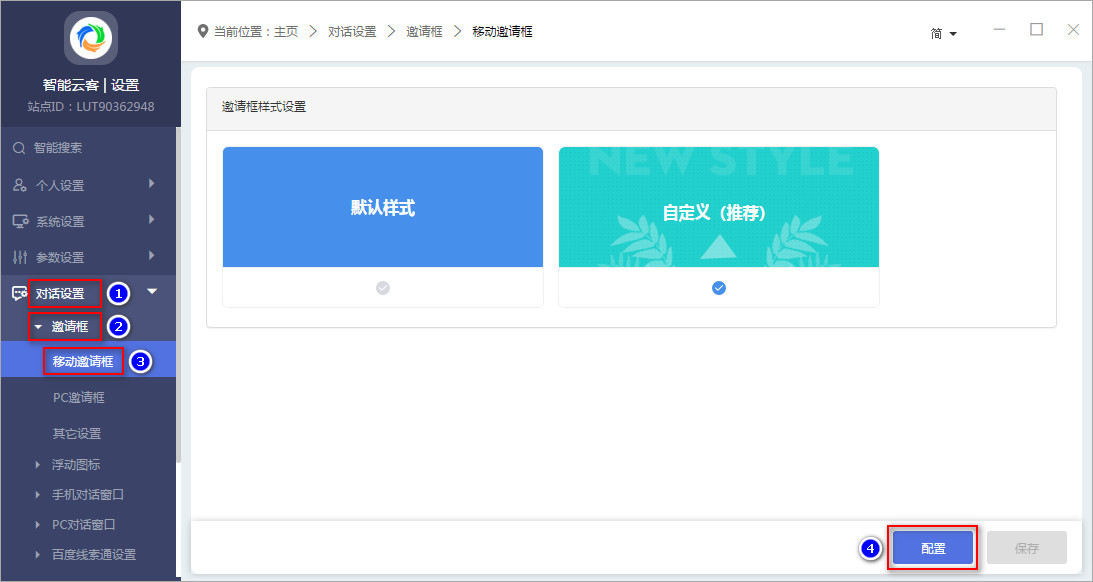Minimize the settings window
The image size is (1093, 582).
(1000, 29)
